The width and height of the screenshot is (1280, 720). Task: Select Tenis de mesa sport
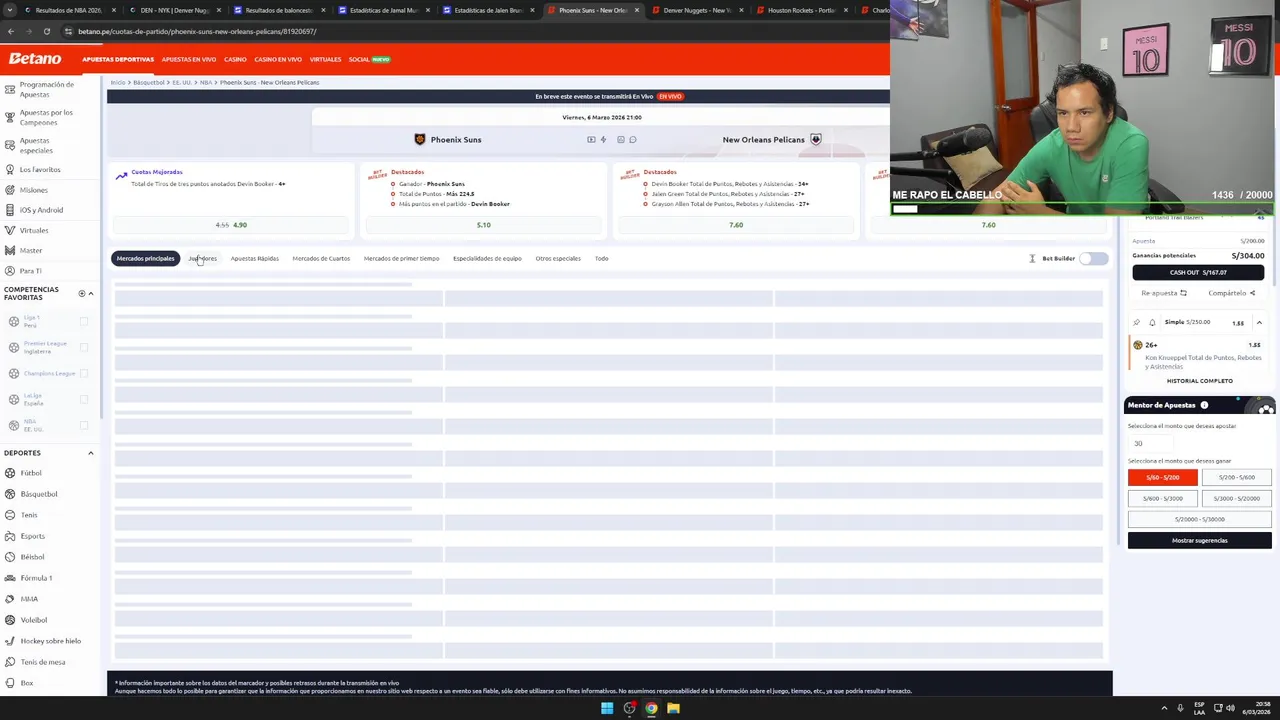click(42, 662)
